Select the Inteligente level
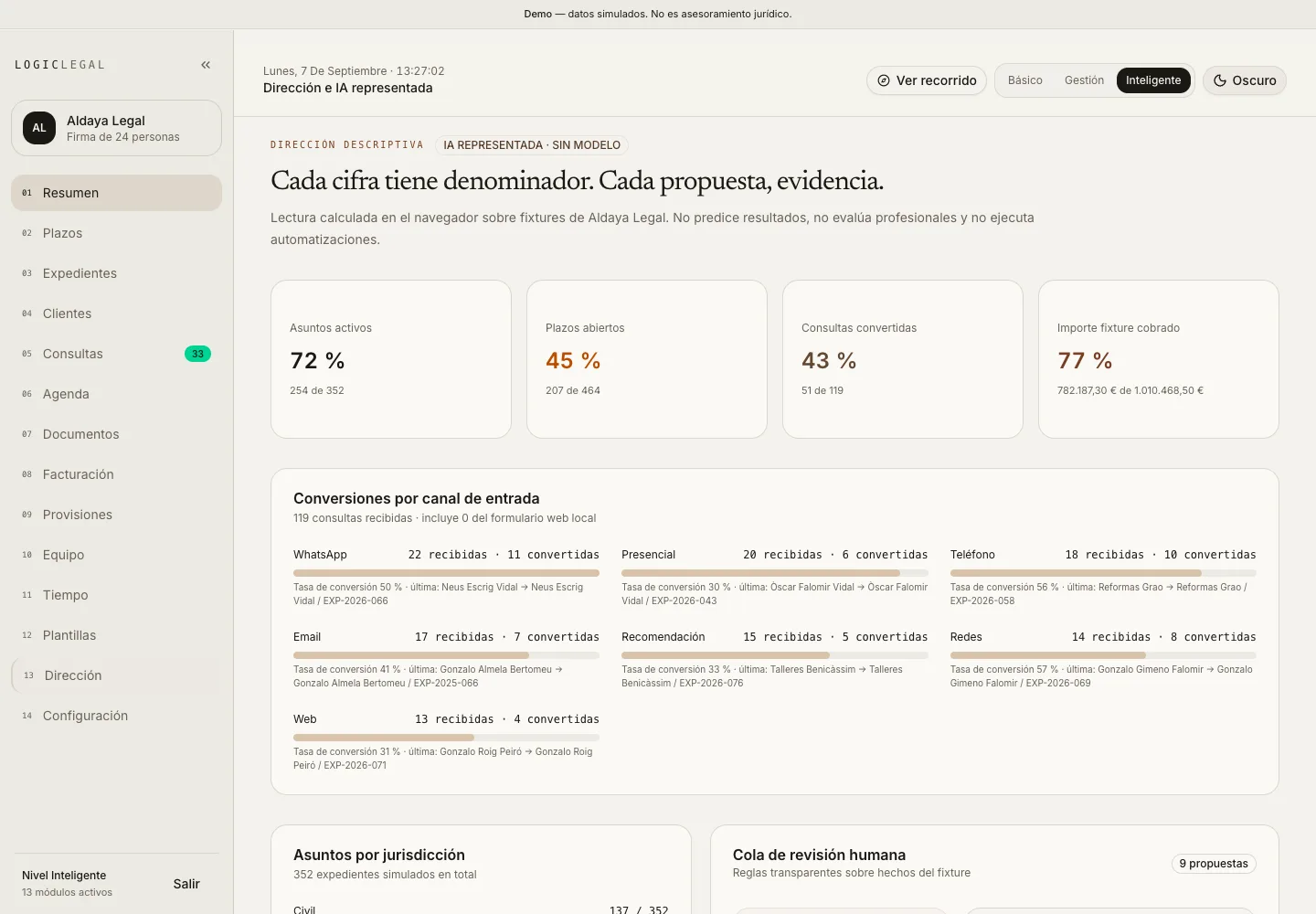The width and height of the screenshot is (1316, 914). [1153, 80]
